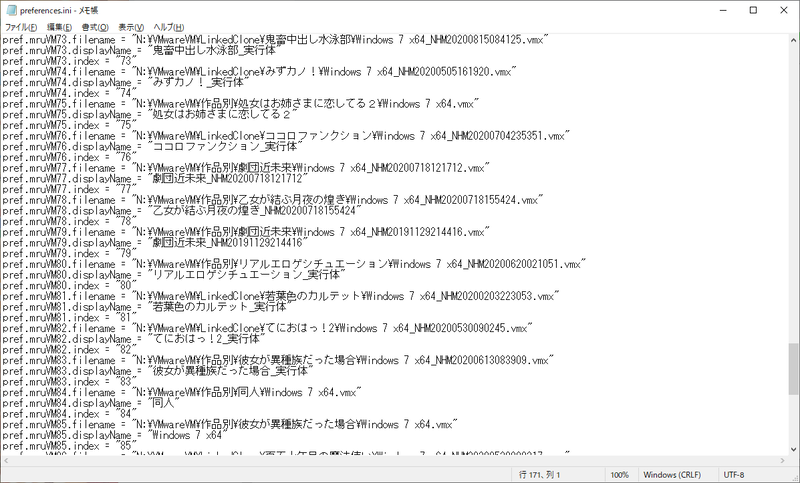This screenshot has width=800, height=483.
Task: Place cursor on pref.mruVM79.index line
Action: pyautogui.click(x=70, y=254)
